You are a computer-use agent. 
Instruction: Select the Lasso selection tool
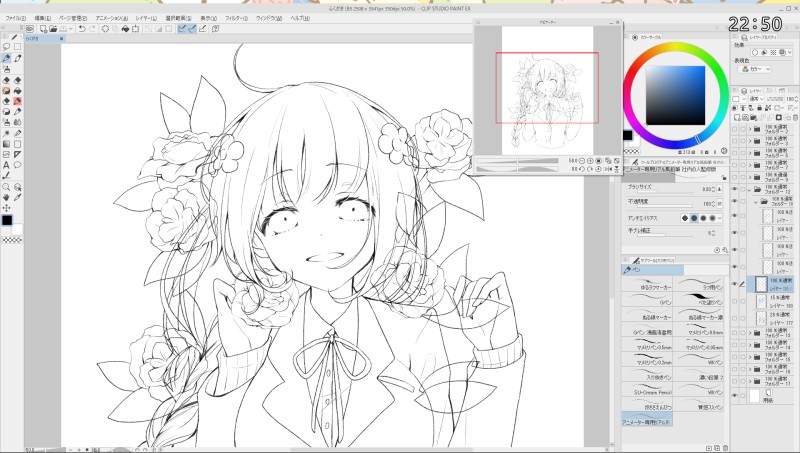7,47
